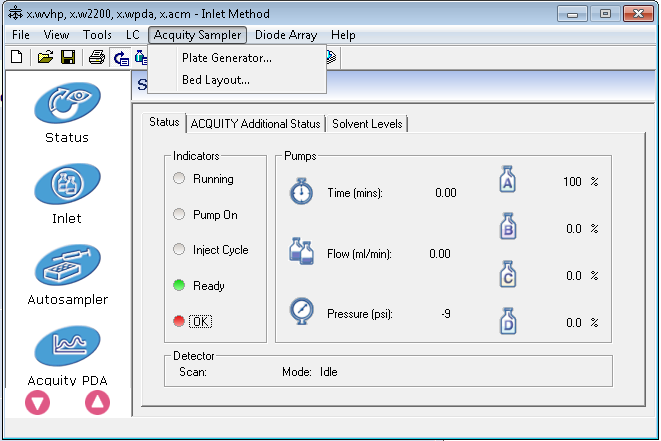
Task: Click the stopwatch icon beside Time (mins)
Action: pyautogui.click(x=301, y=191)
